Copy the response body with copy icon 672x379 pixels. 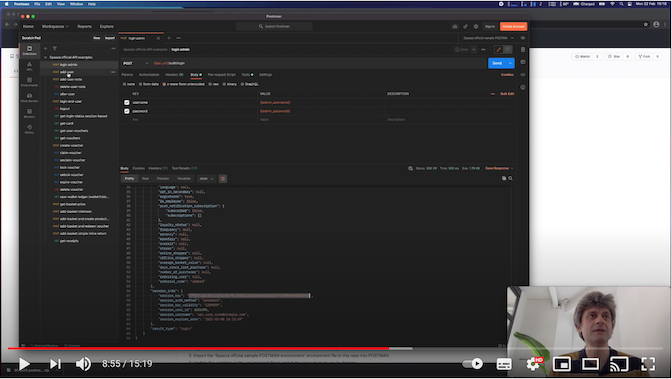pyautogui.click(x=504, y=178)
